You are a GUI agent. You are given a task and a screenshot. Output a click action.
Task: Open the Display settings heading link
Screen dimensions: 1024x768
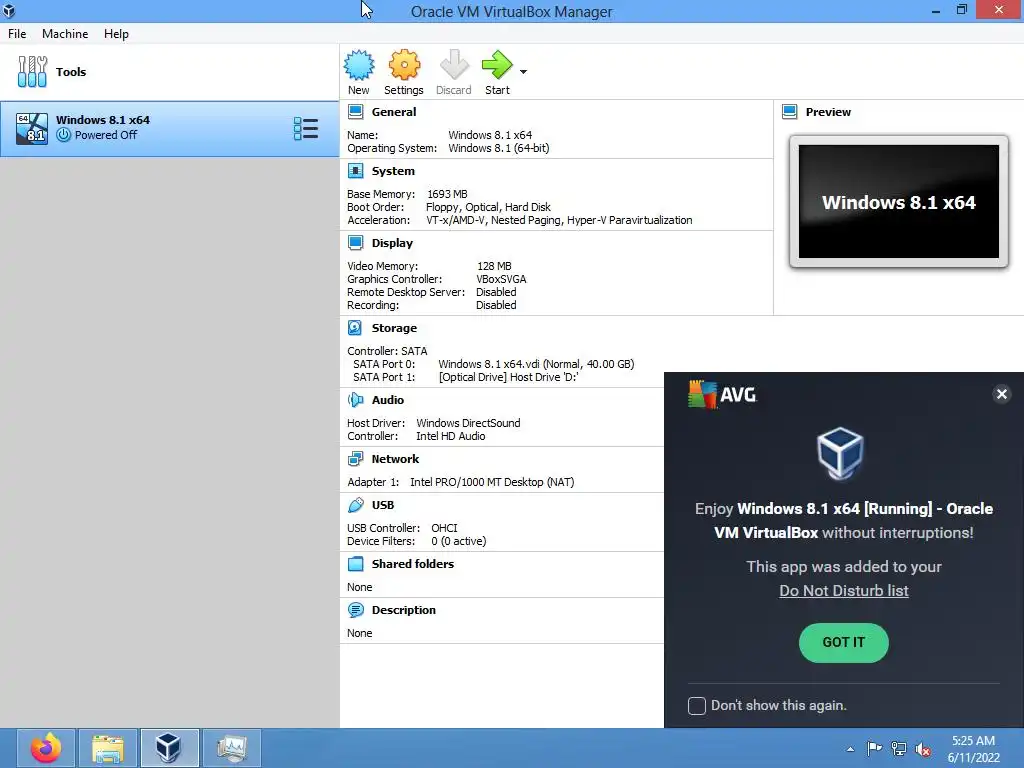point(392,243)
